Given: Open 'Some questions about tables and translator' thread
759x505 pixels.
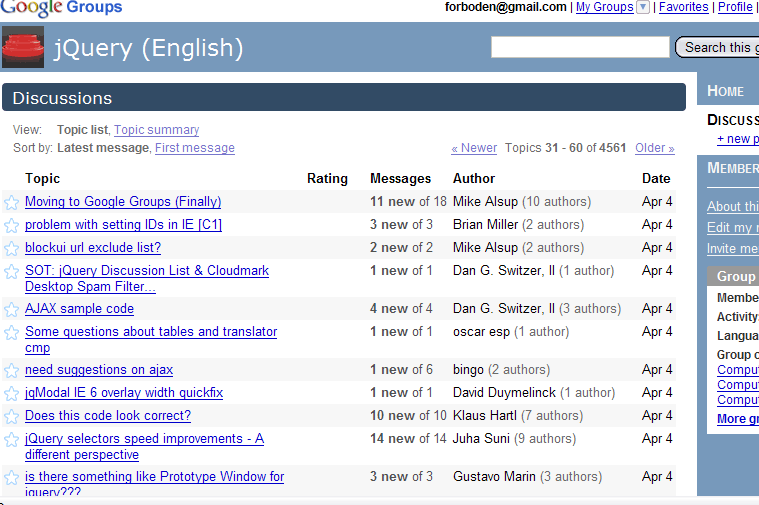Looking at the screenshot, I should click(151, 339).
